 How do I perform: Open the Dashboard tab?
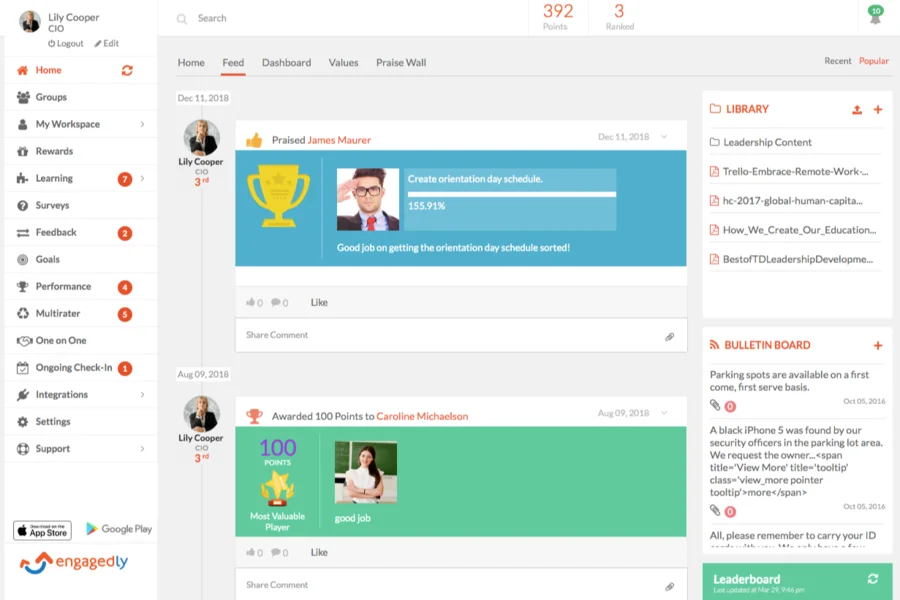[x=286, y=63]
